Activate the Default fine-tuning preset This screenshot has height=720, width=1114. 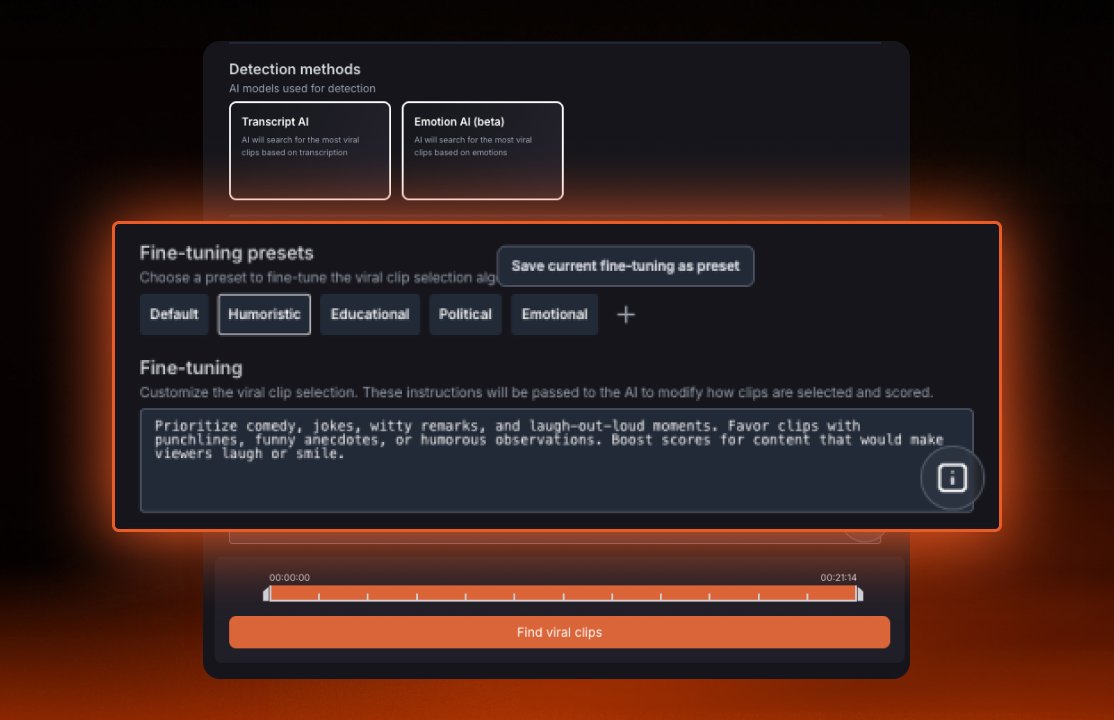point(173,314)
